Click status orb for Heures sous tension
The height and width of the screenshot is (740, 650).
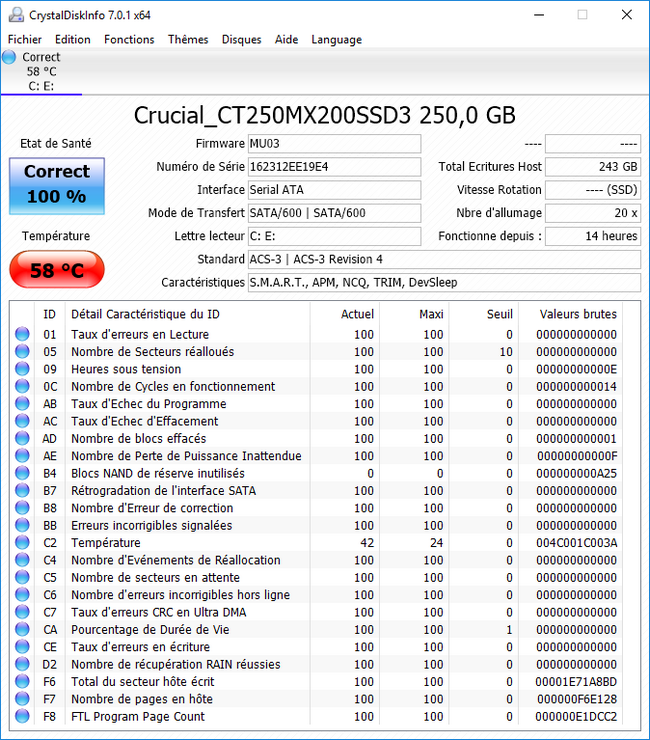click(x=22, y=369)
